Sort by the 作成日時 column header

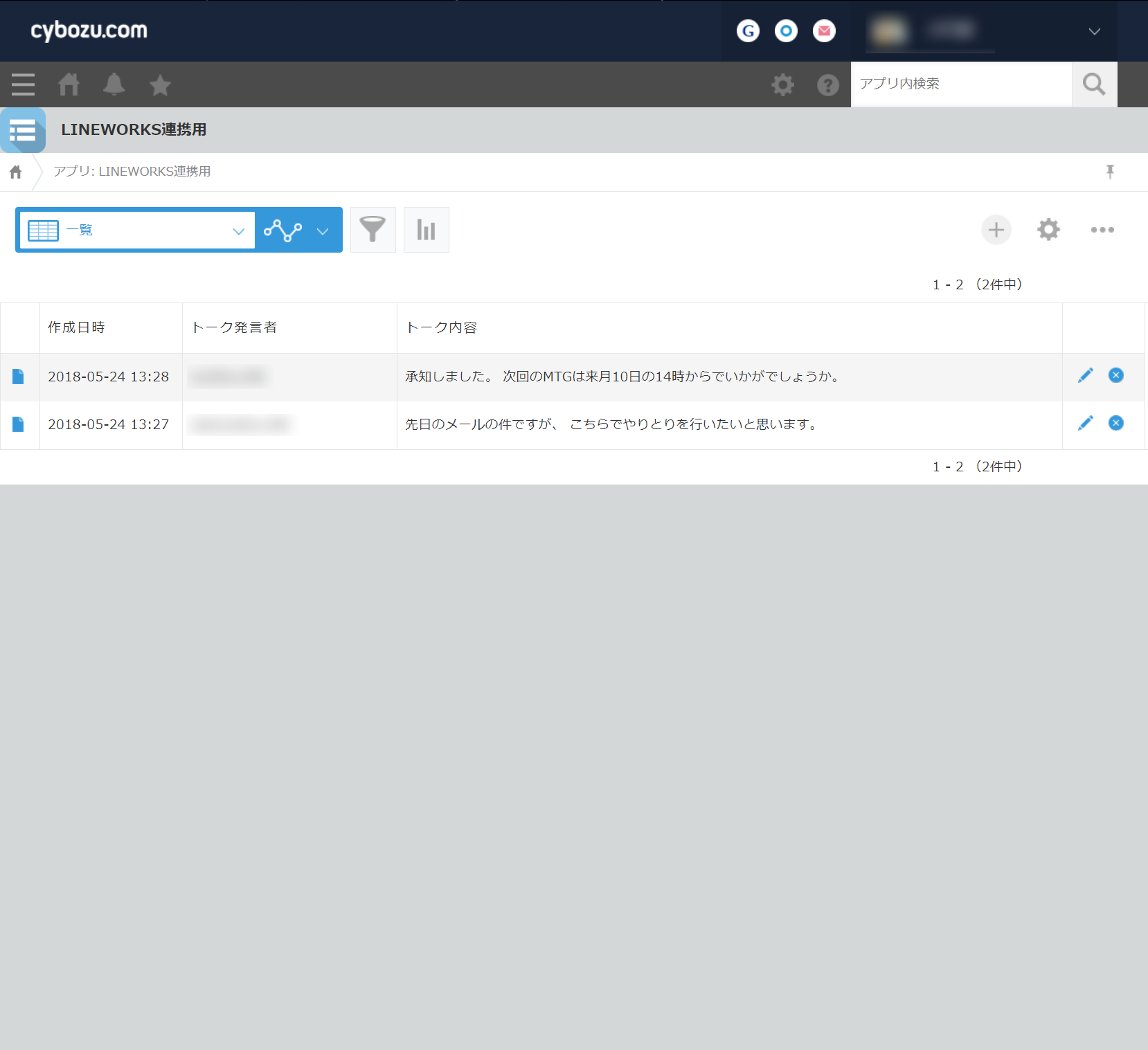pyautogui.click(x=76, y=327)
